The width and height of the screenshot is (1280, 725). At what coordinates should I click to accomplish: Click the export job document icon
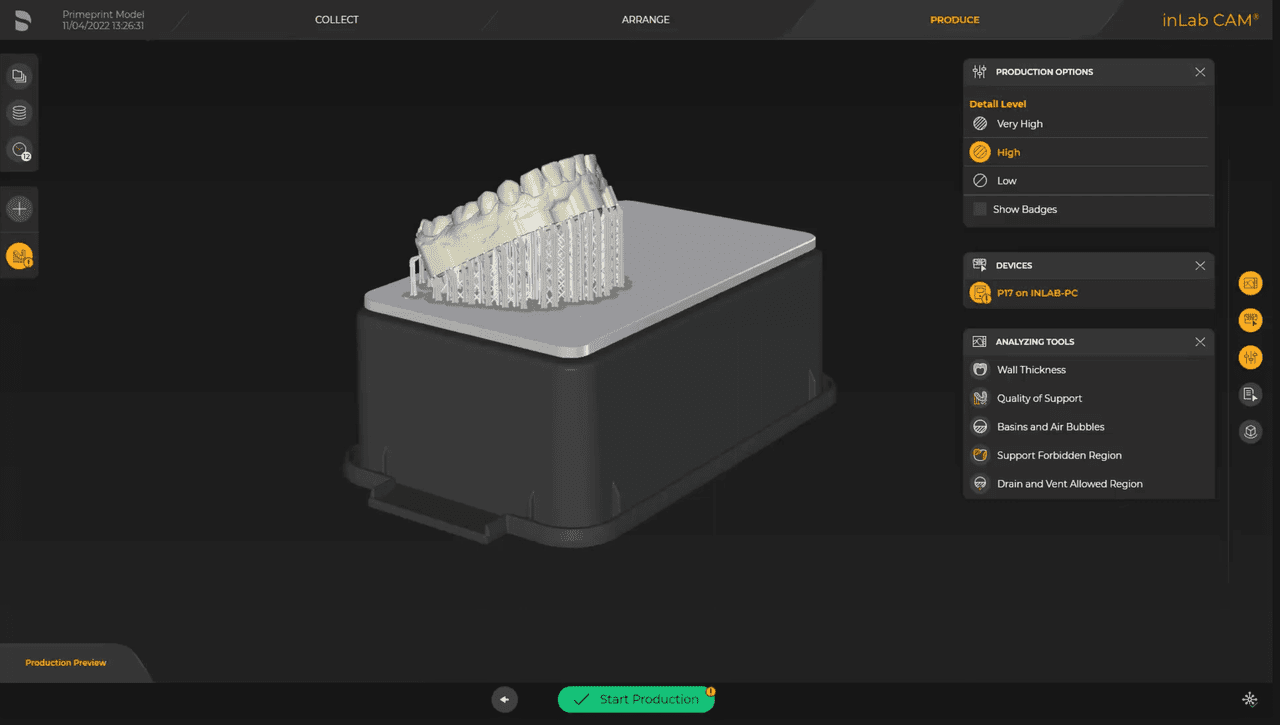[1250, 394]
